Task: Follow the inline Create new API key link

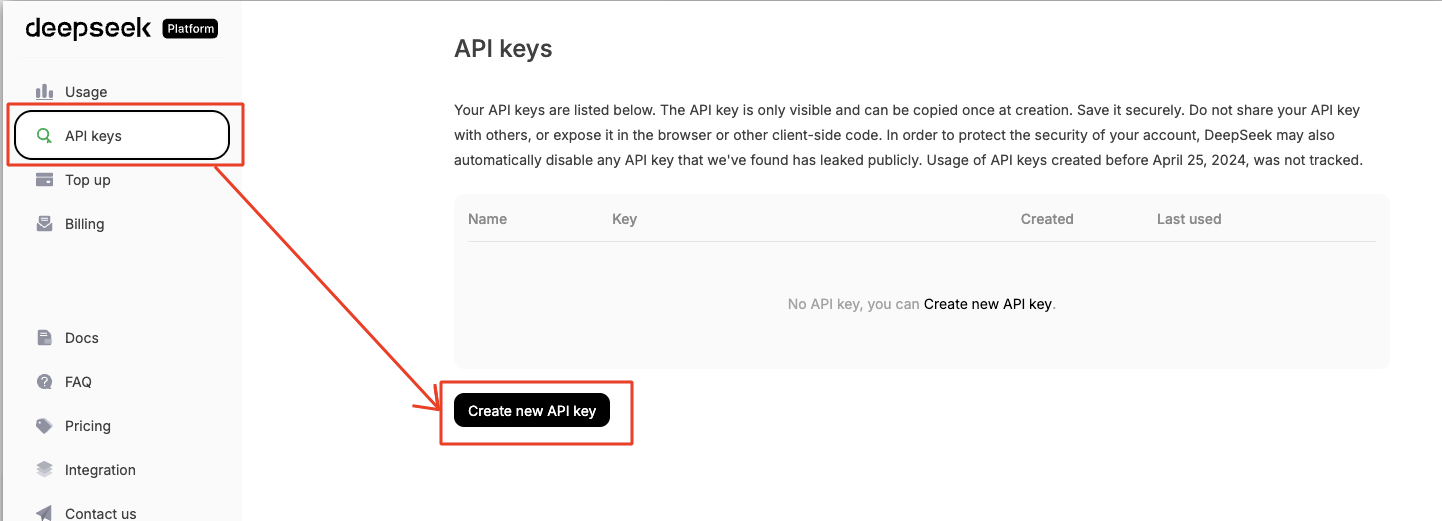Action: point(987,304)
